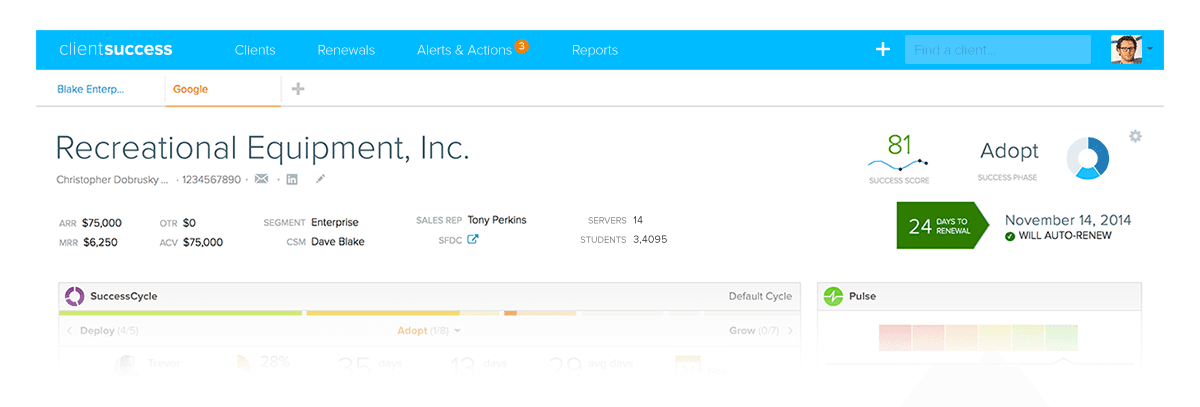Click the 24 days to renewal badge
1200x407 pixels.
pos(942,226)
